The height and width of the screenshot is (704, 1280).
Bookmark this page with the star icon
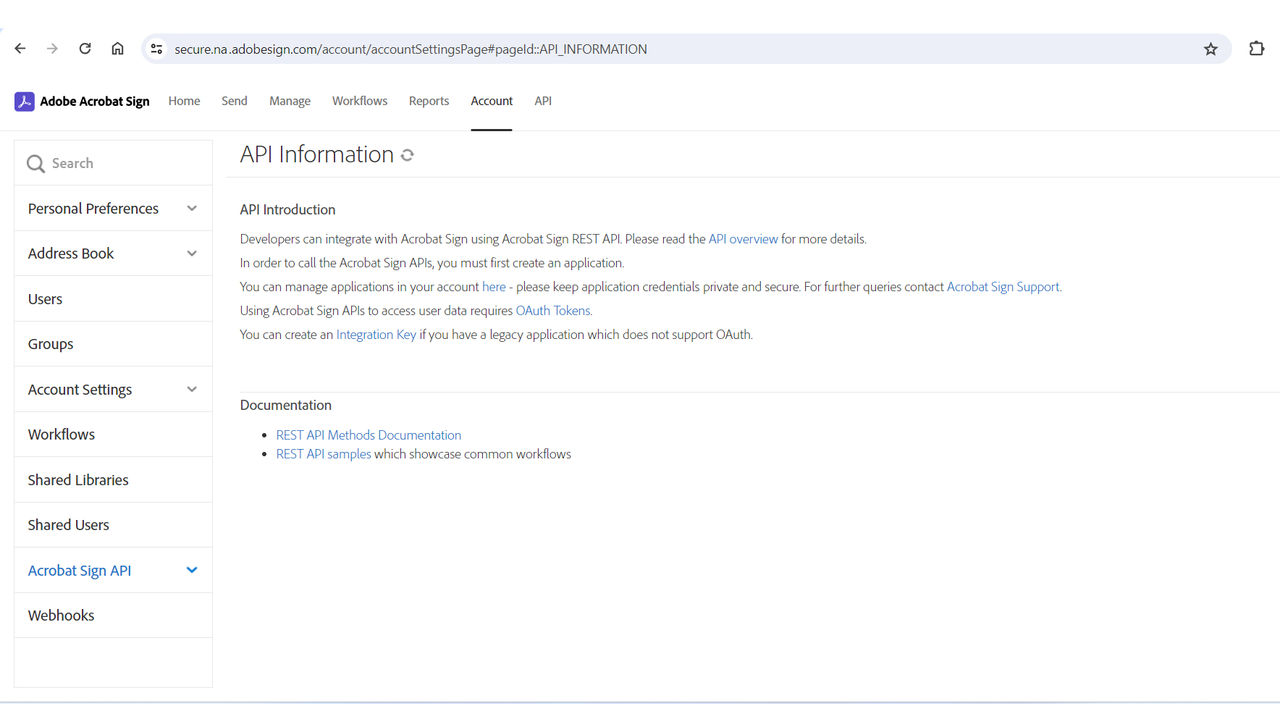(x=1211, y=49)
